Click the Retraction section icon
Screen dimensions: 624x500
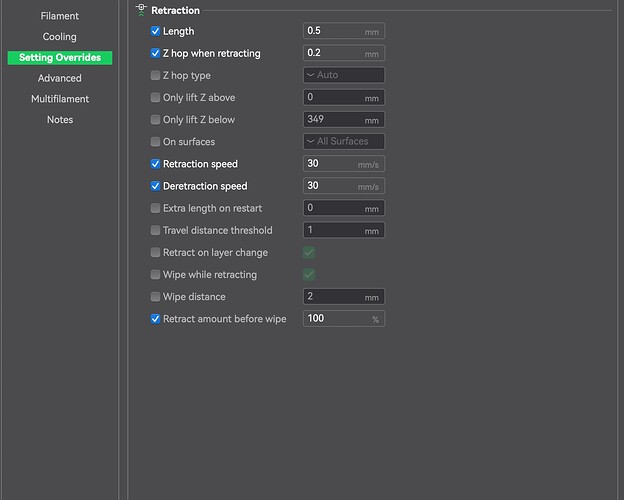tap(141, 10)
